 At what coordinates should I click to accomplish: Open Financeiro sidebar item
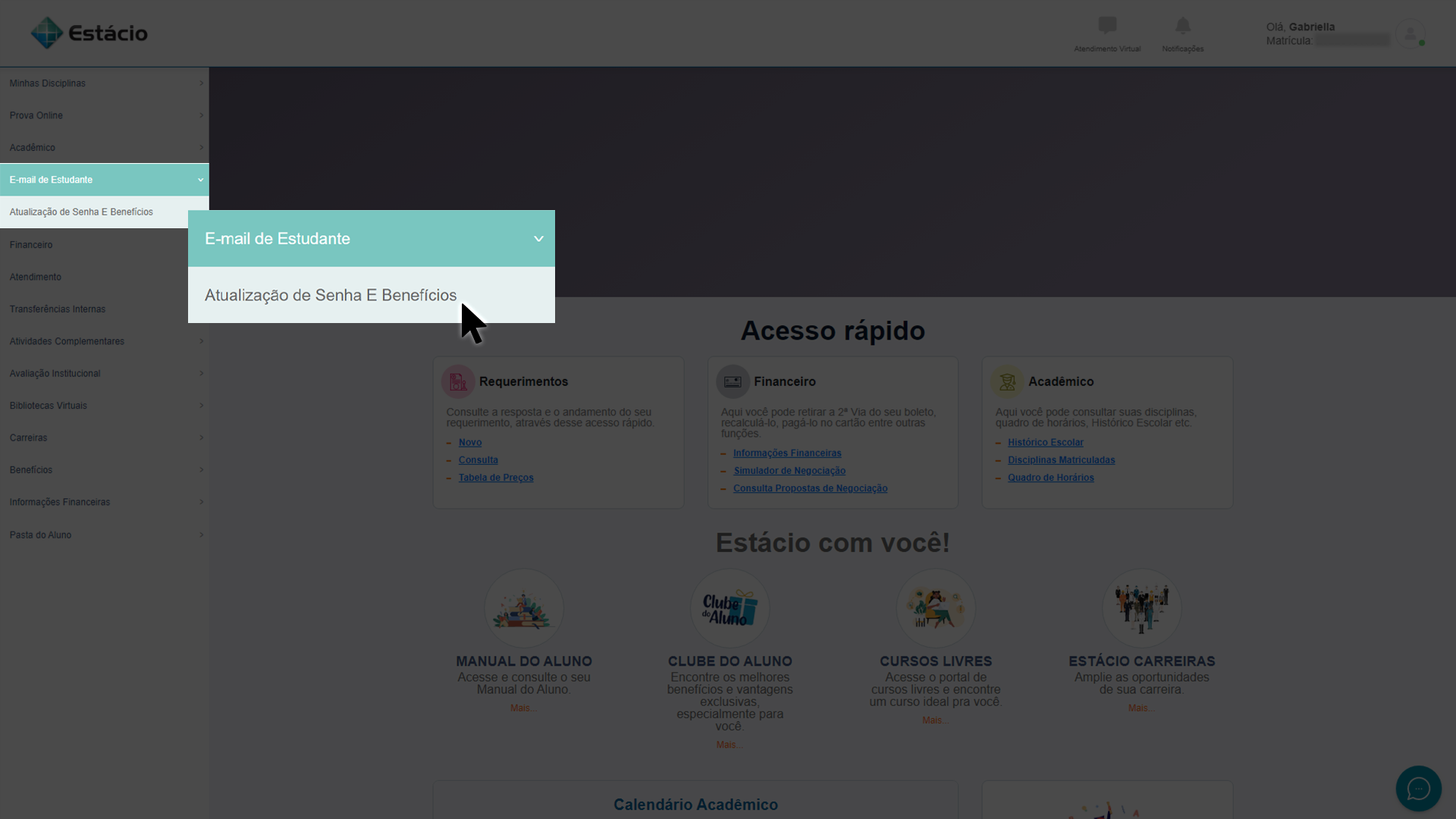[94, 245]
